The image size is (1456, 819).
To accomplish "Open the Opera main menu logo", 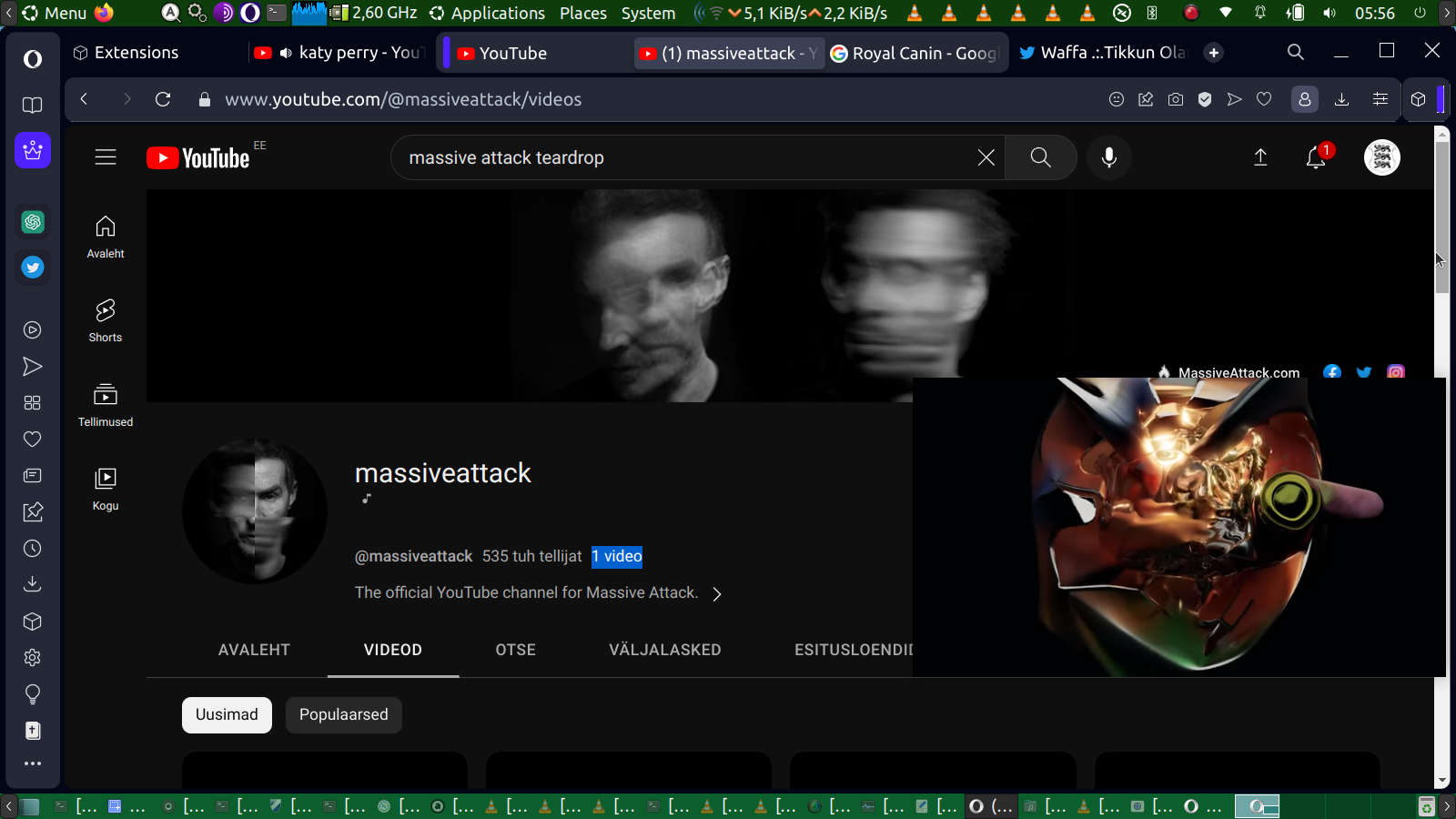I will tap(33, 59).
